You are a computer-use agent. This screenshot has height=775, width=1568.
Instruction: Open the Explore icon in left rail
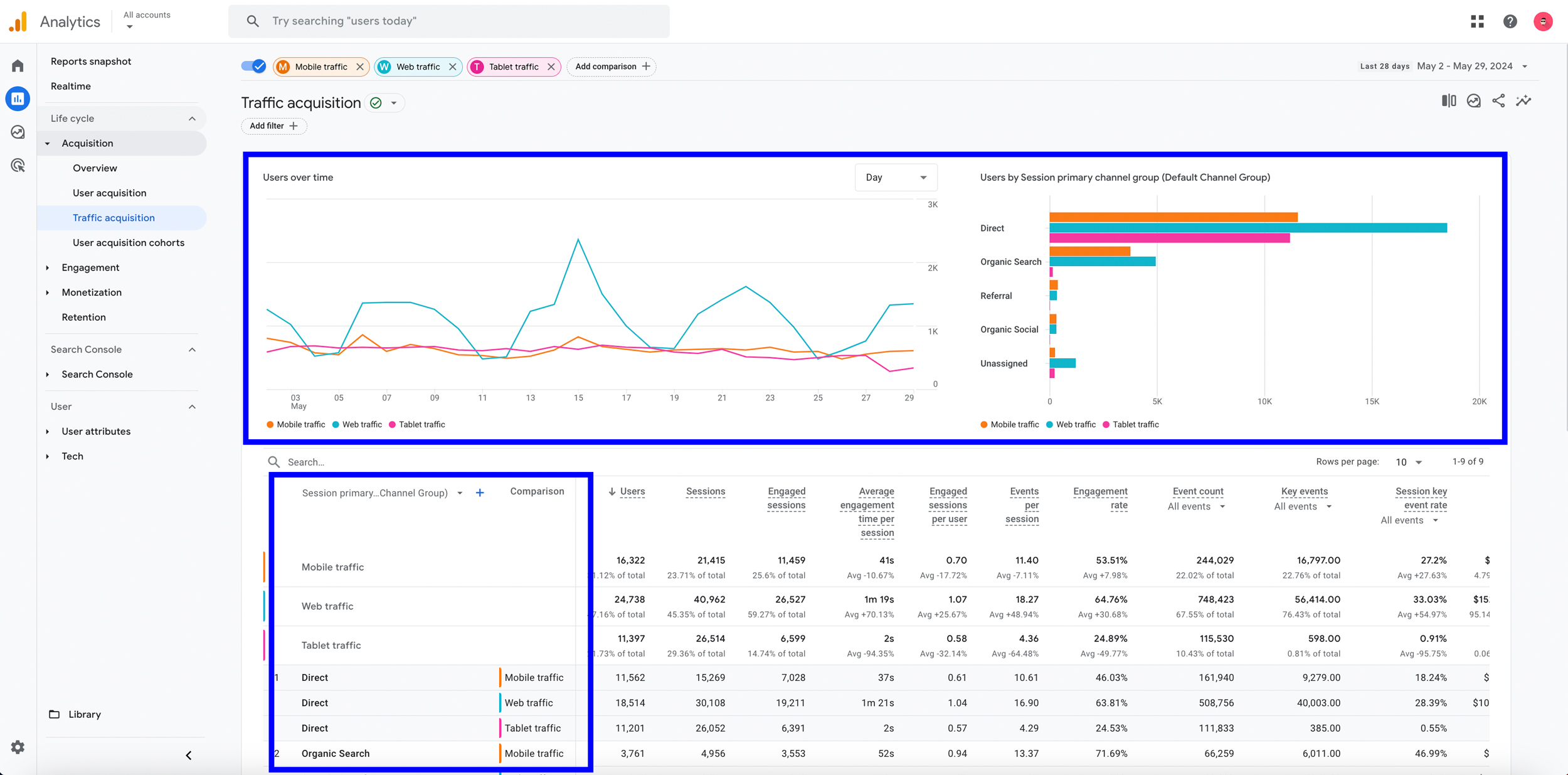[18, 132]
